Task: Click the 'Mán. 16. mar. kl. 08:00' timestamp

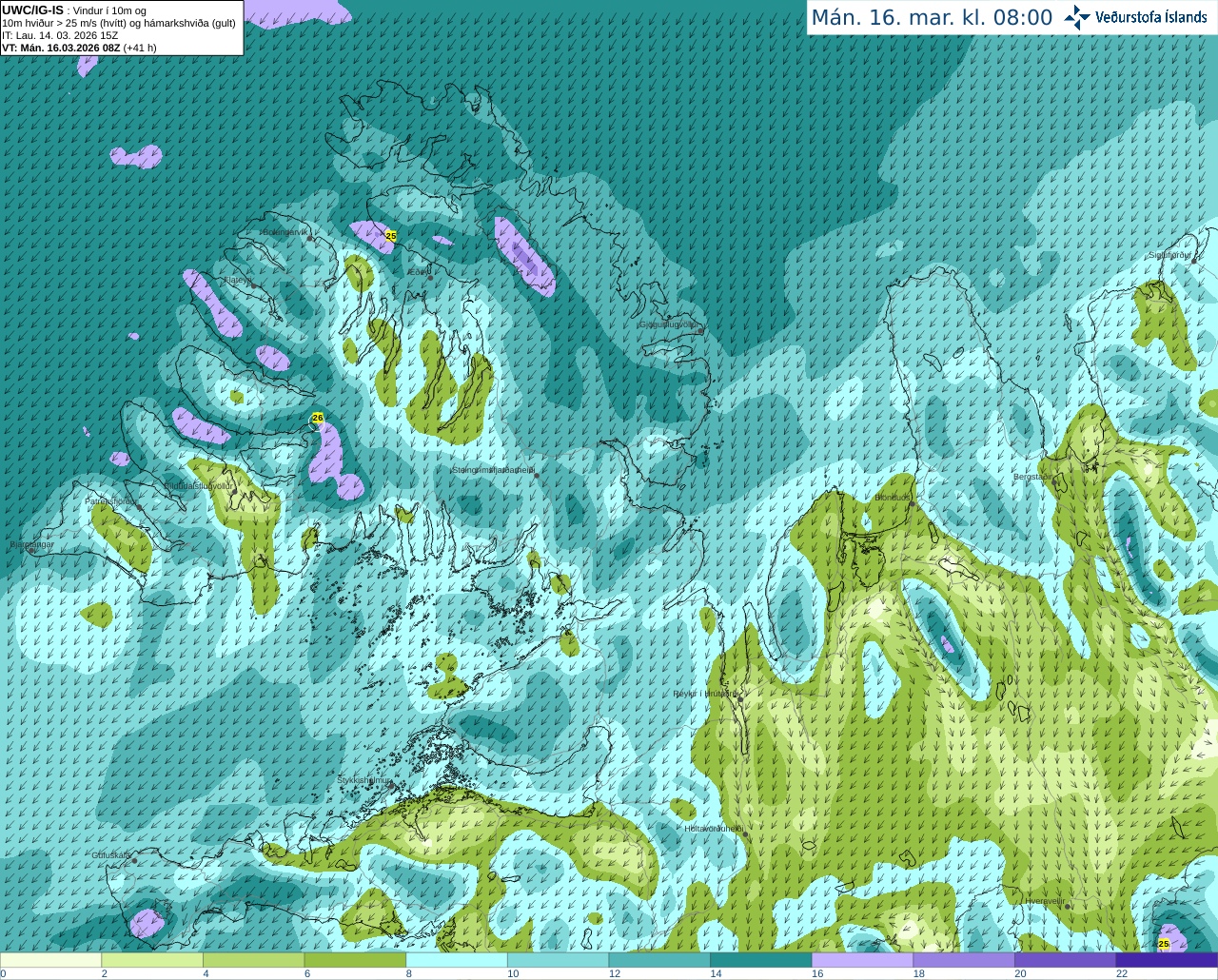Action: tap(932, 17)
